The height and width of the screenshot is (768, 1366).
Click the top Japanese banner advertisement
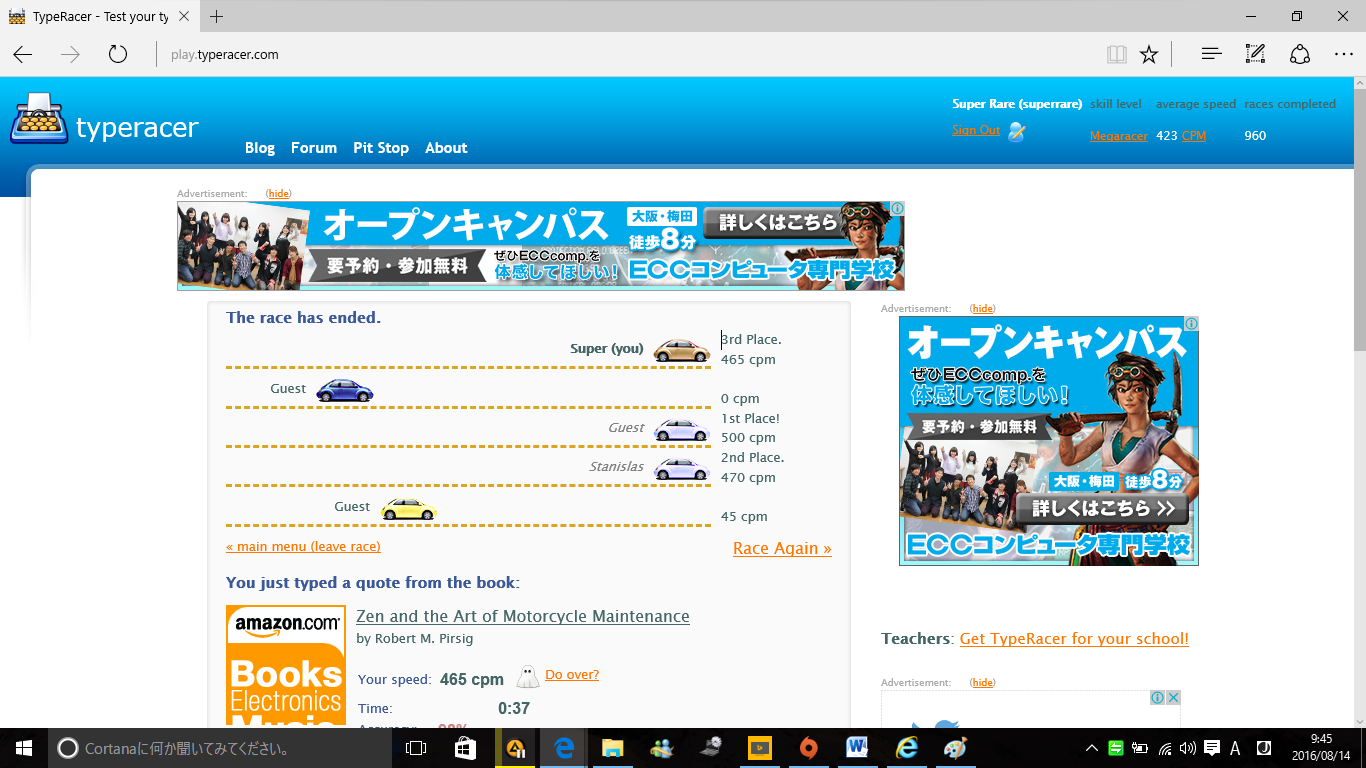point(541,246)
